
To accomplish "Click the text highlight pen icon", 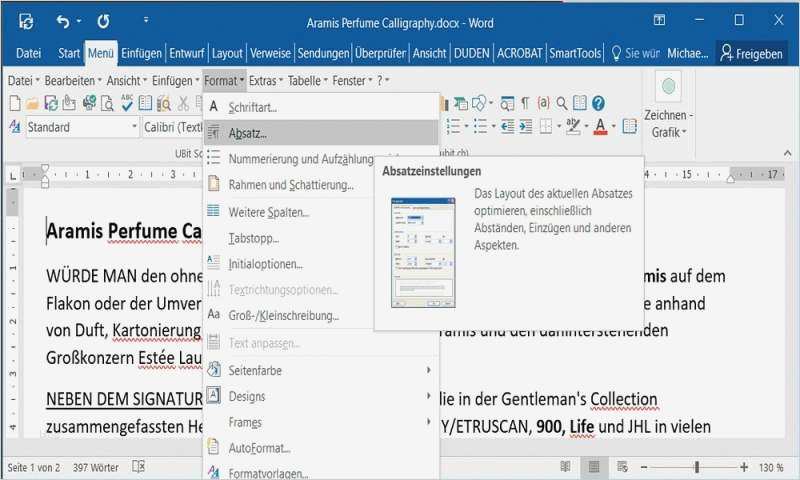I will point(573,126).
